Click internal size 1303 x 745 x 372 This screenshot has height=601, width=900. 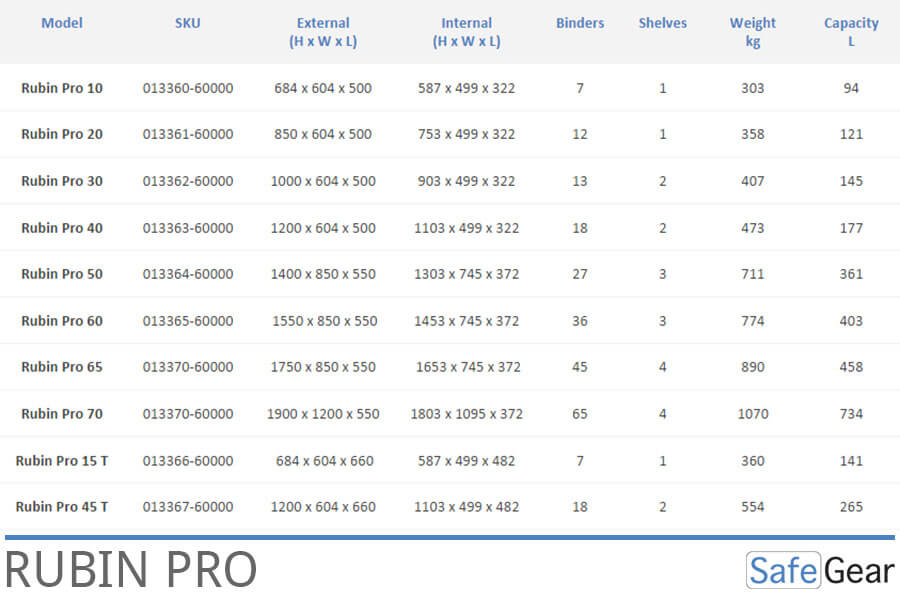(x=467, y=274)
